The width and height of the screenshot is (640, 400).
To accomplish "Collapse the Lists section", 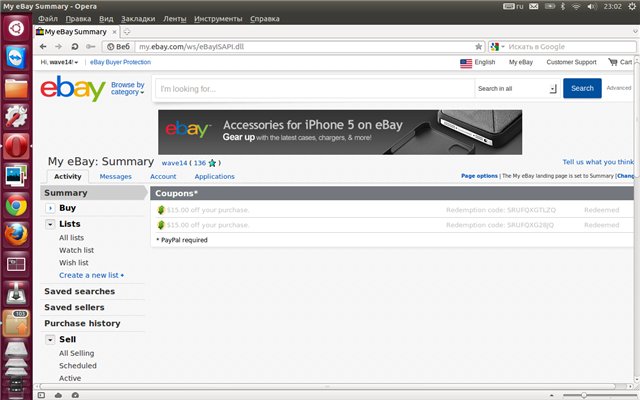I will click(x=50, y=224).
